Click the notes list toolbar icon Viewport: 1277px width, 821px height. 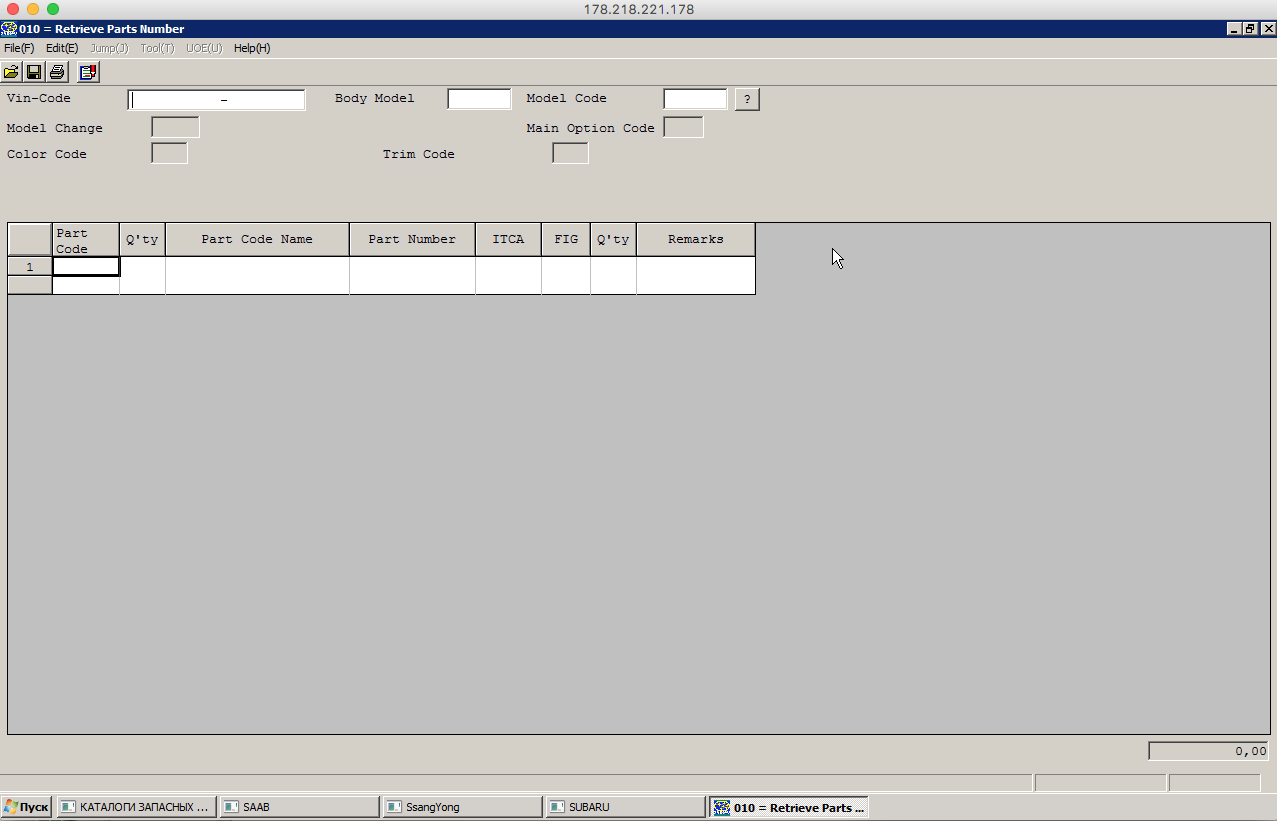(88, 72)
